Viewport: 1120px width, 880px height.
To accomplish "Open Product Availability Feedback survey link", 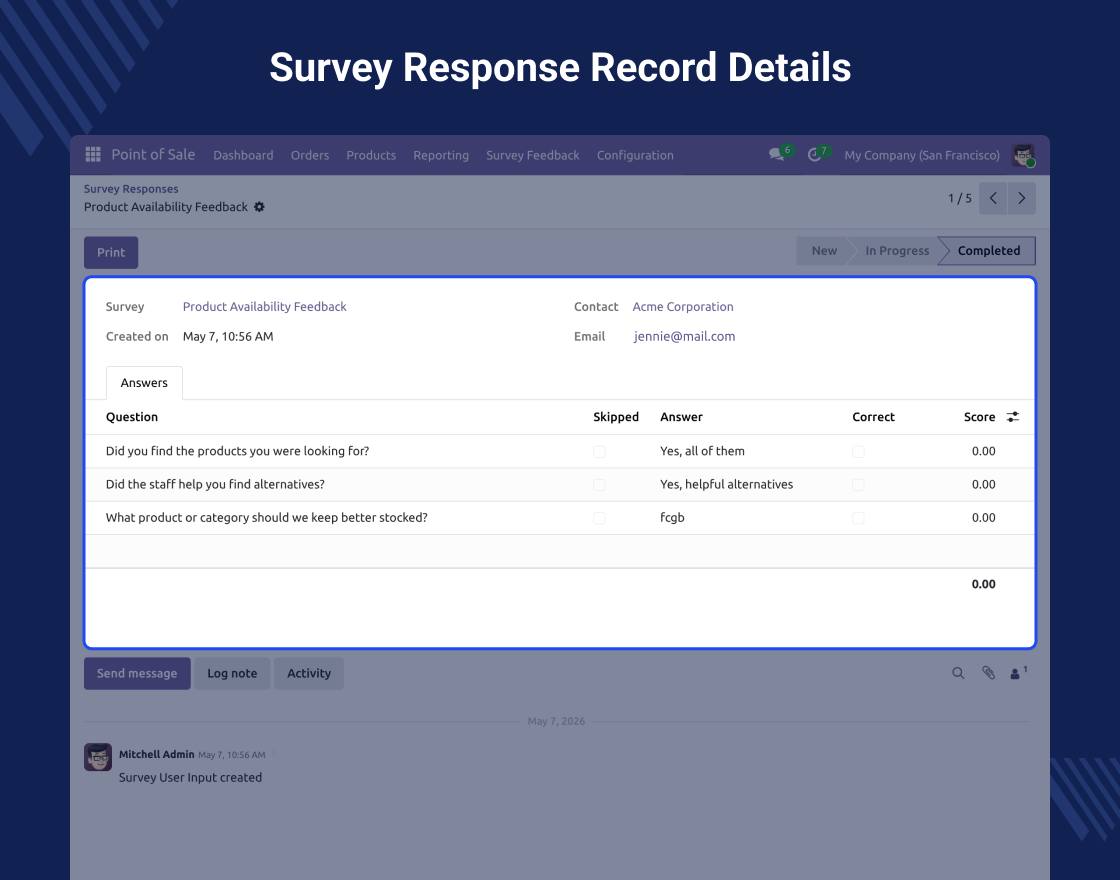I will click(x=264, y=306).
